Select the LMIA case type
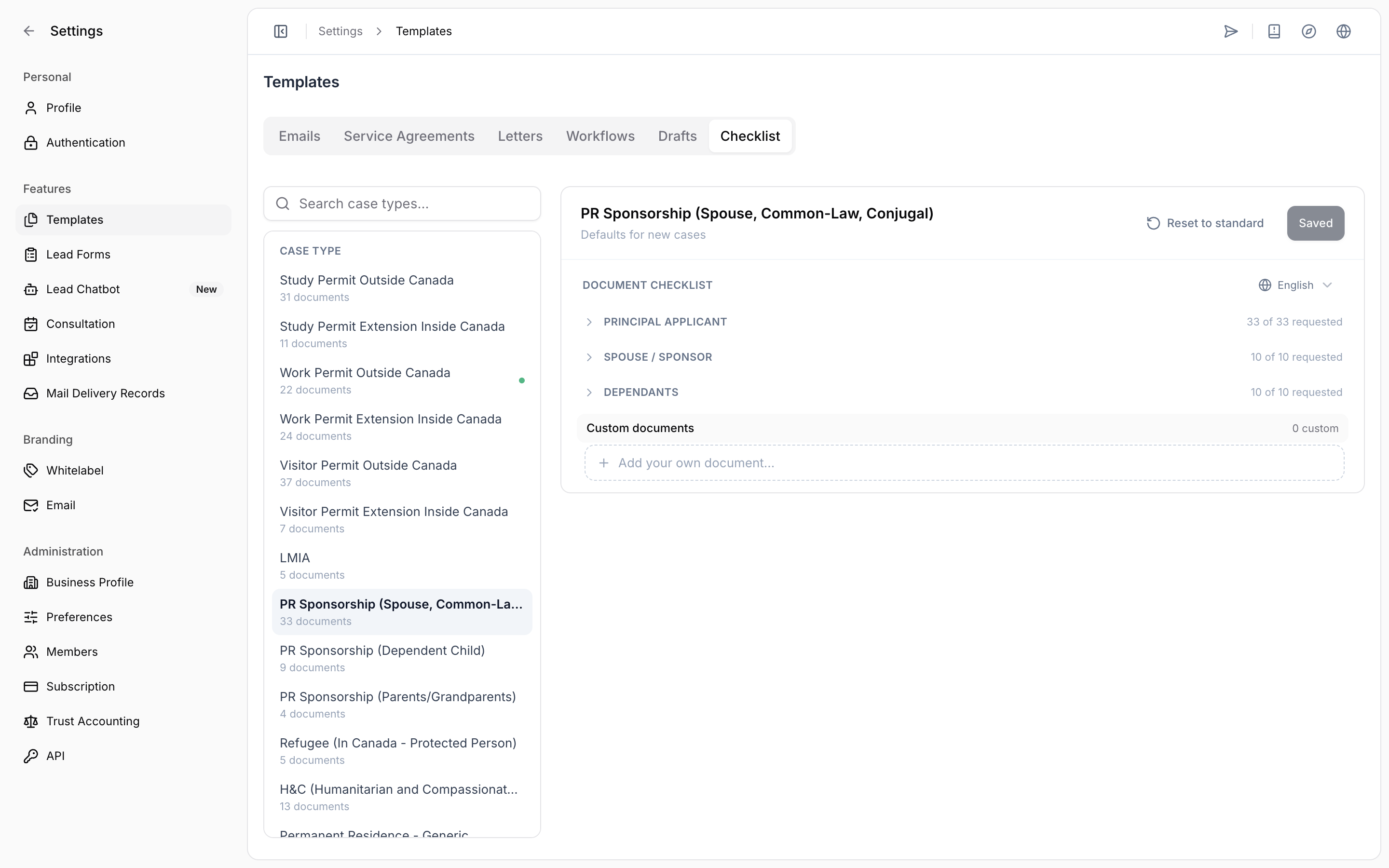Screen dimensions: 1389x868 point(402,566)
